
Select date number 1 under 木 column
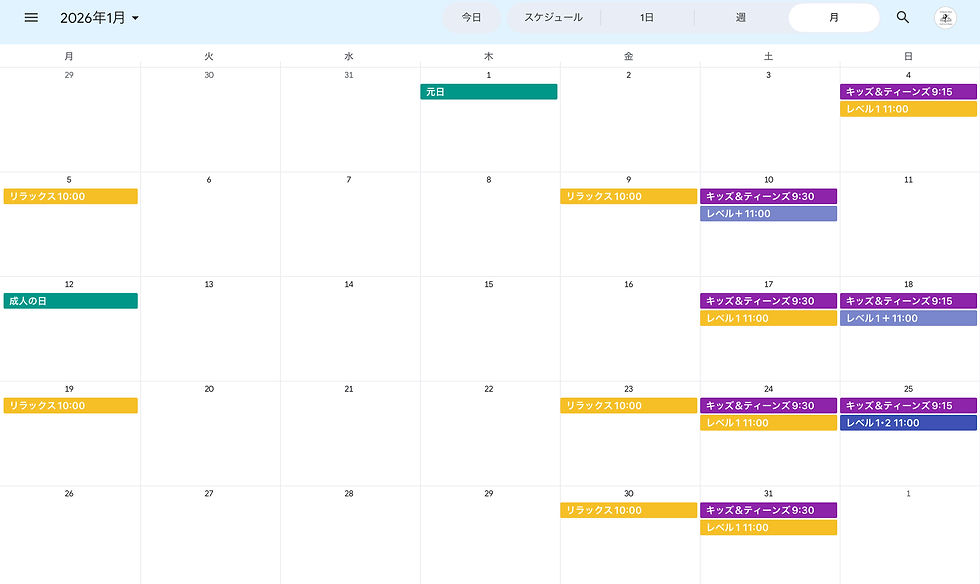pyautogui.click(x=489, y=75)
